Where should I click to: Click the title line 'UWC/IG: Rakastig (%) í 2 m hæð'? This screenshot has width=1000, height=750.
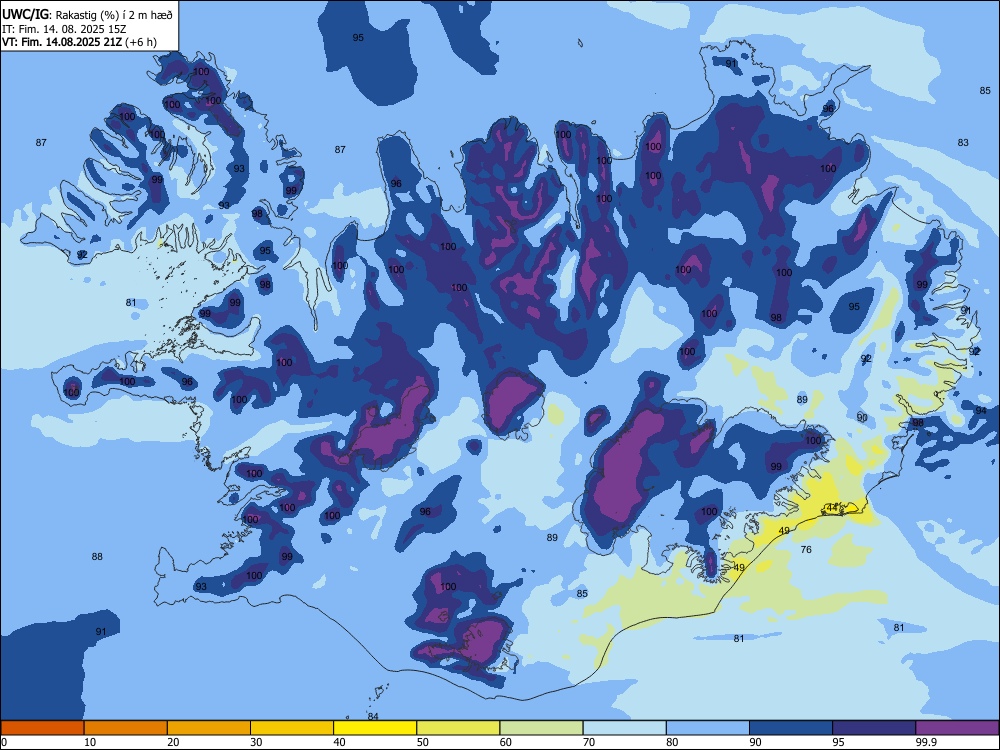pos(87,15)
